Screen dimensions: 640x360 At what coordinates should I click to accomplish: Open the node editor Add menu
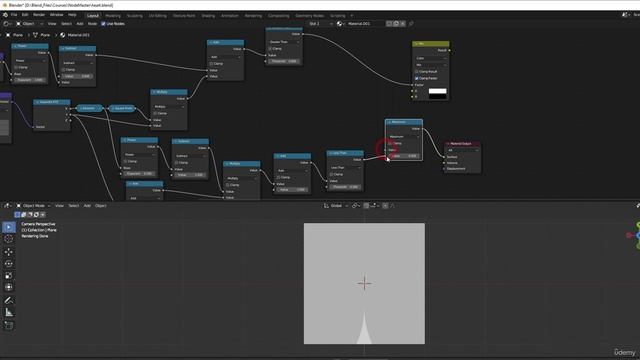(80, 24)
